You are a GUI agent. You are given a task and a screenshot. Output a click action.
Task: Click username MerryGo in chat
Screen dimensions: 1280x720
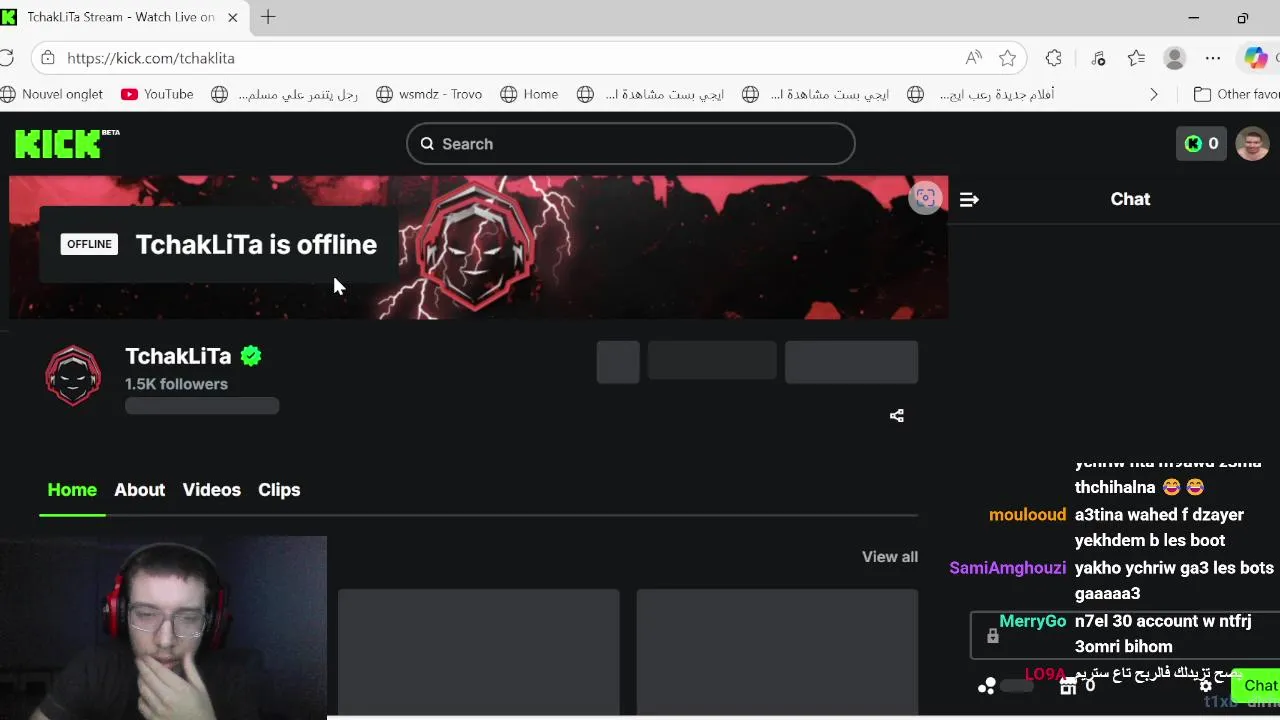[x=1032, y=621]
